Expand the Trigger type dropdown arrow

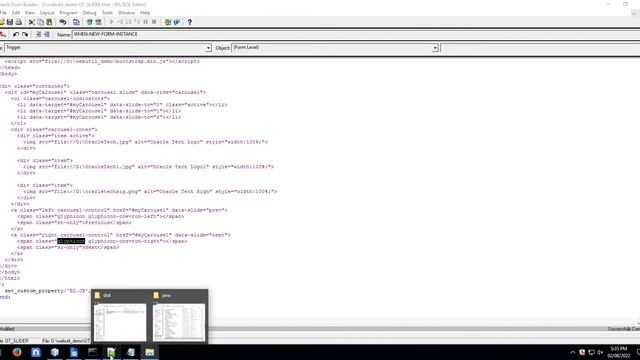(x=208, y=48)
